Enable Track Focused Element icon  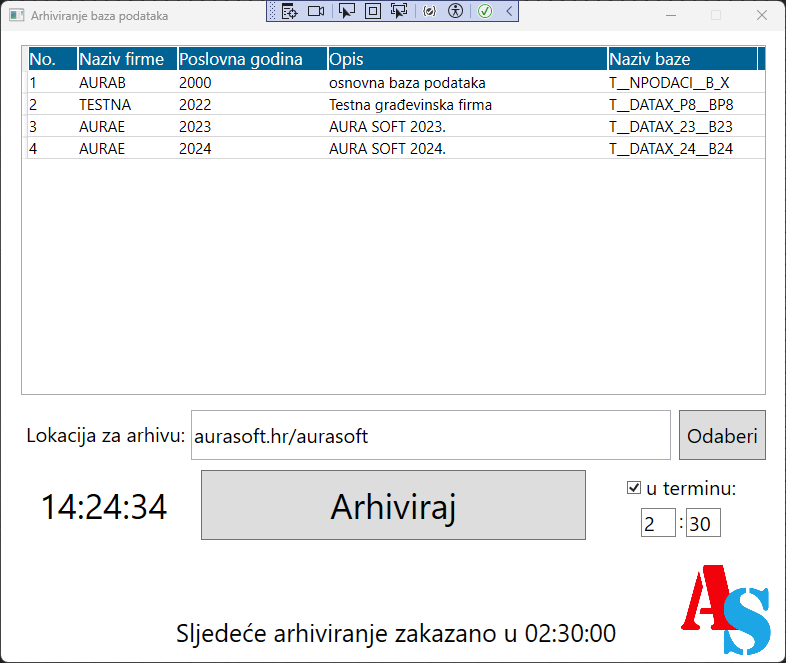[x=399, y=11]
